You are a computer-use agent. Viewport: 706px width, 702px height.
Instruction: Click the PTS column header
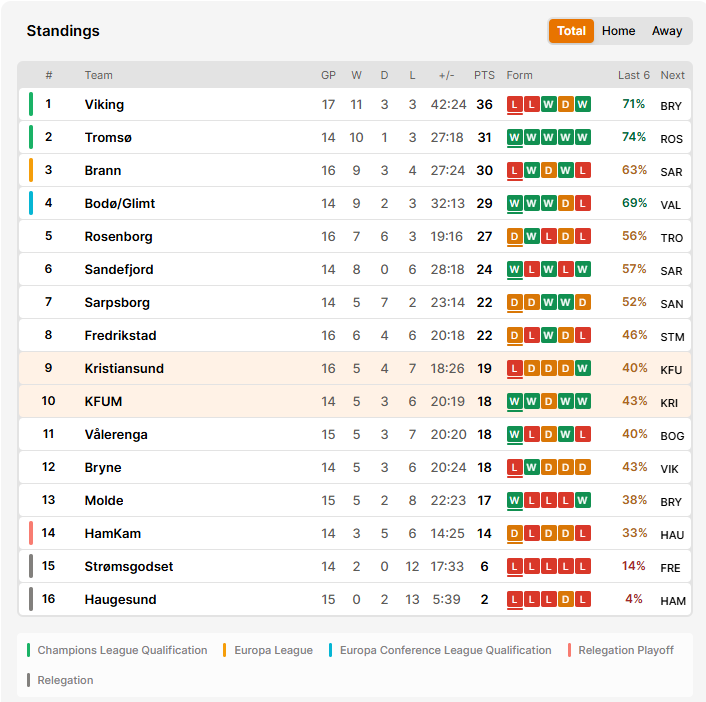pos(484,75)
